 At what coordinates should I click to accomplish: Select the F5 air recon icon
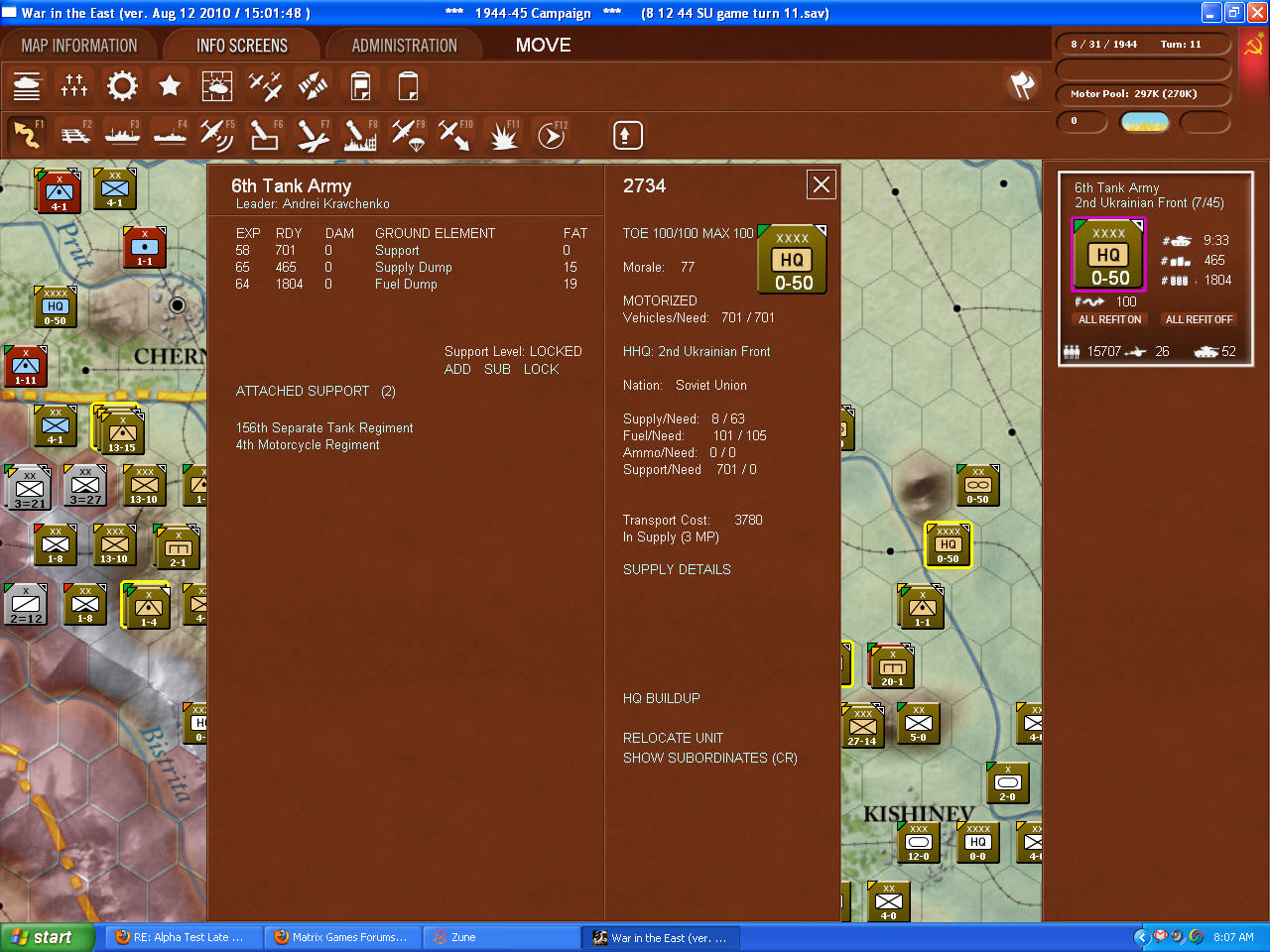click(x=217, y=135)
